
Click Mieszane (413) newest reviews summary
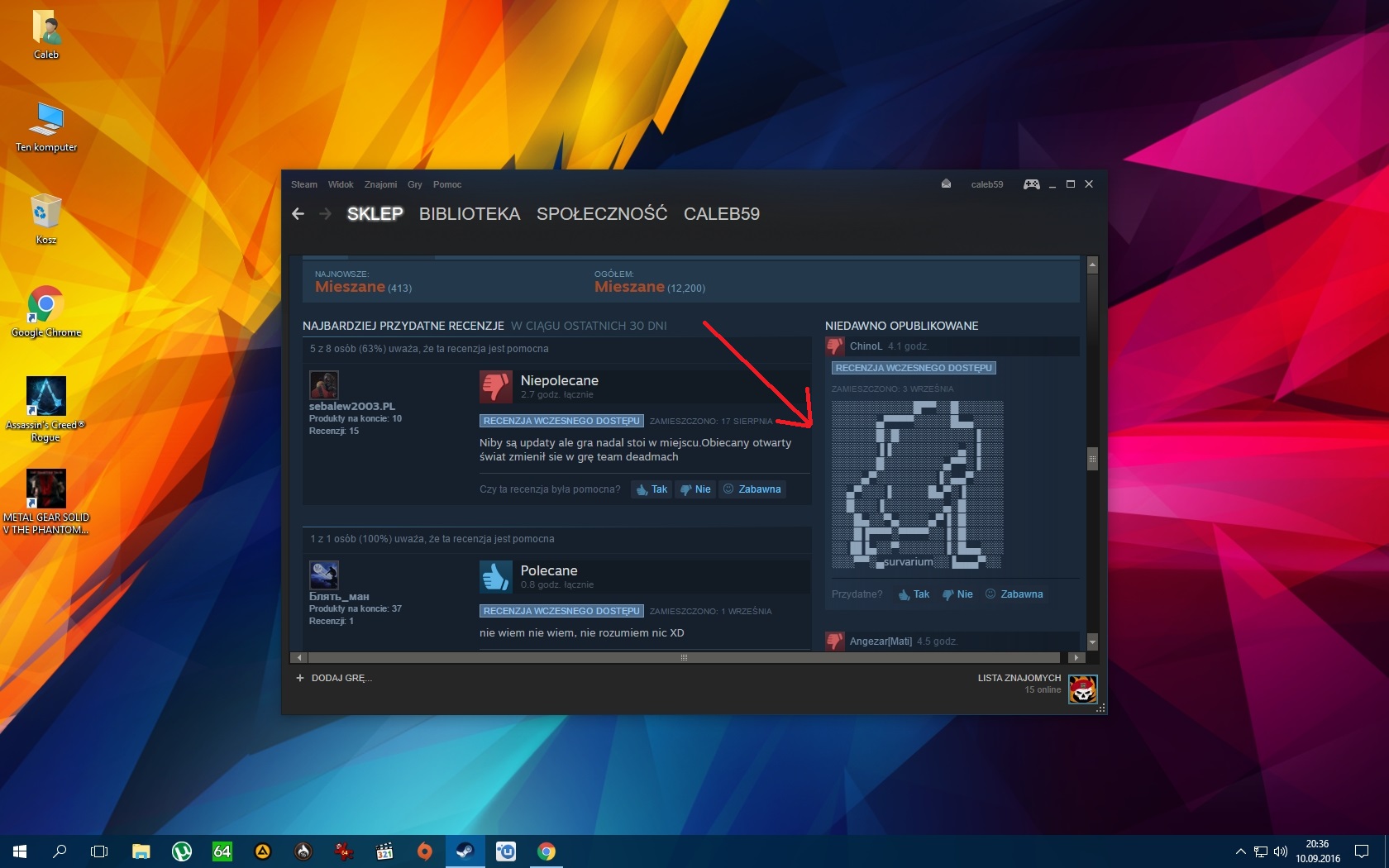click(x=363, y=287)
